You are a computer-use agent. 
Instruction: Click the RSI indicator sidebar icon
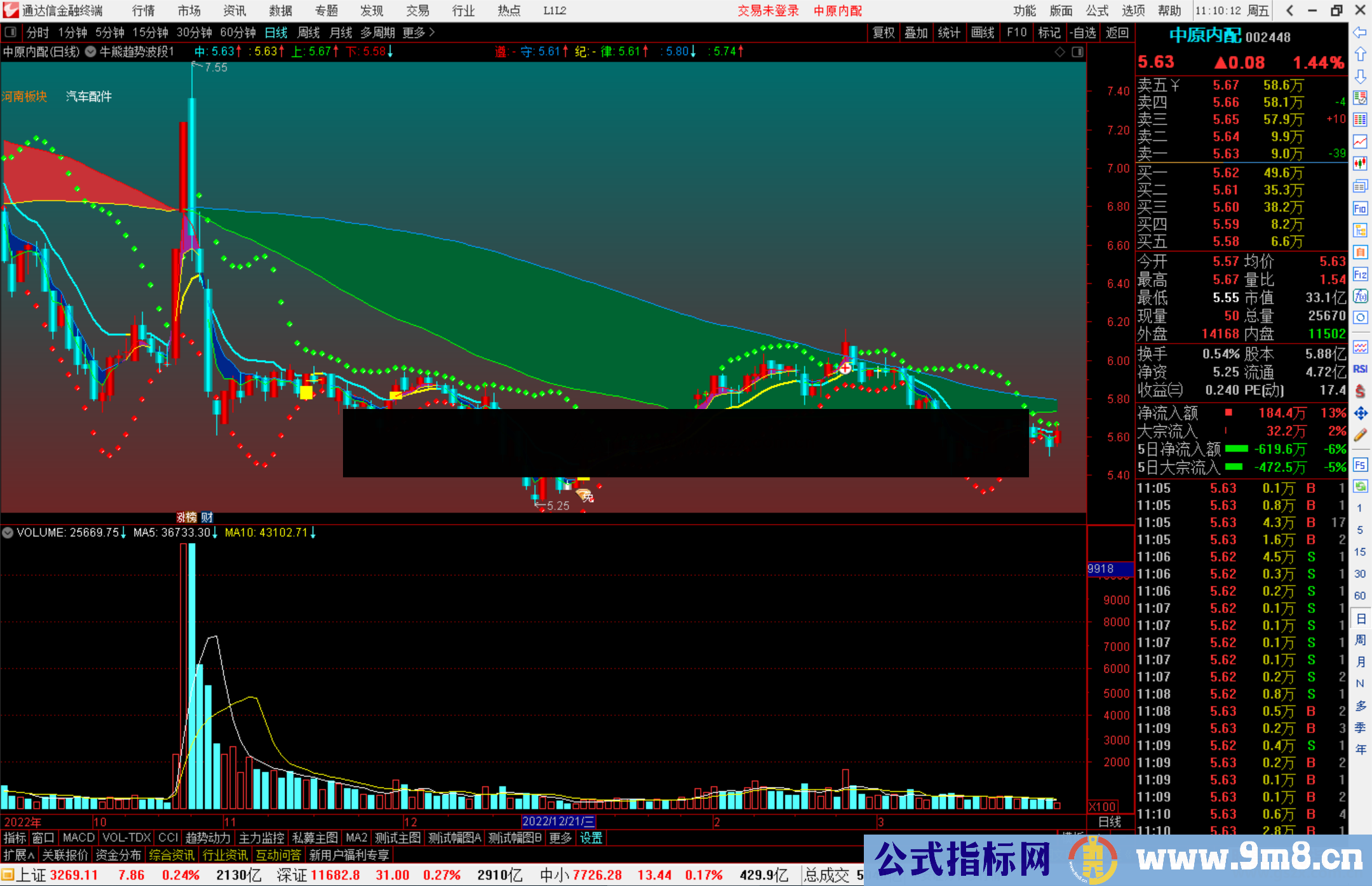point(1360,369)
